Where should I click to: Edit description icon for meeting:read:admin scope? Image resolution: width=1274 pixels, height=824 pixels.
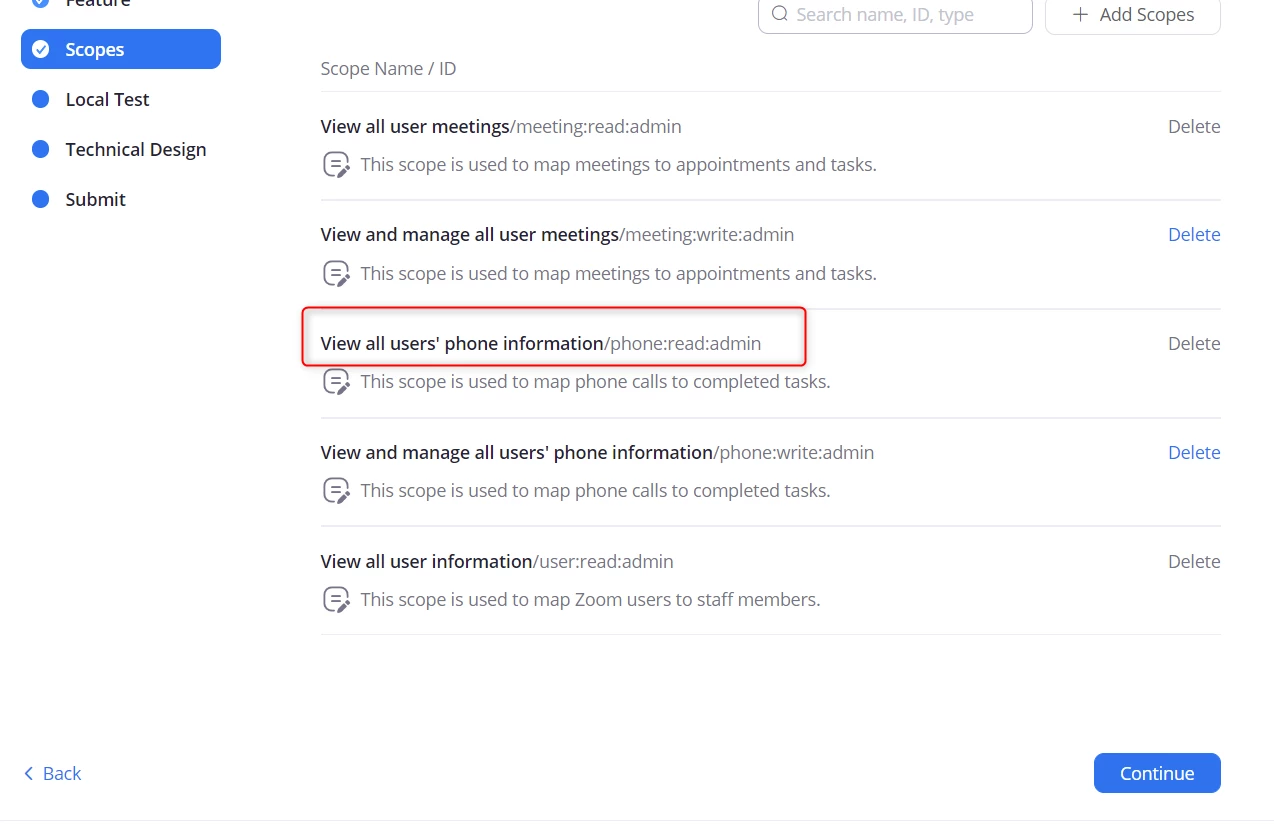pyautogui.click(x=337, y=165)
